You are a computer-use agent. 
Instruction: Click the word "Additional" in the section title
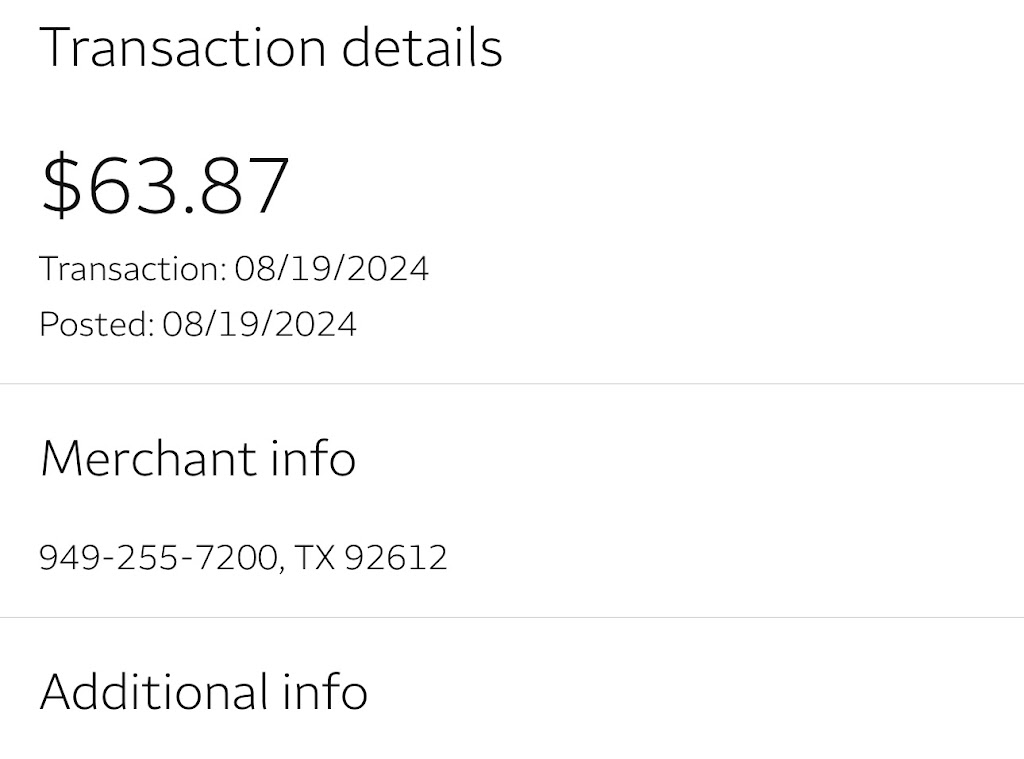click(x=153, y=691)
